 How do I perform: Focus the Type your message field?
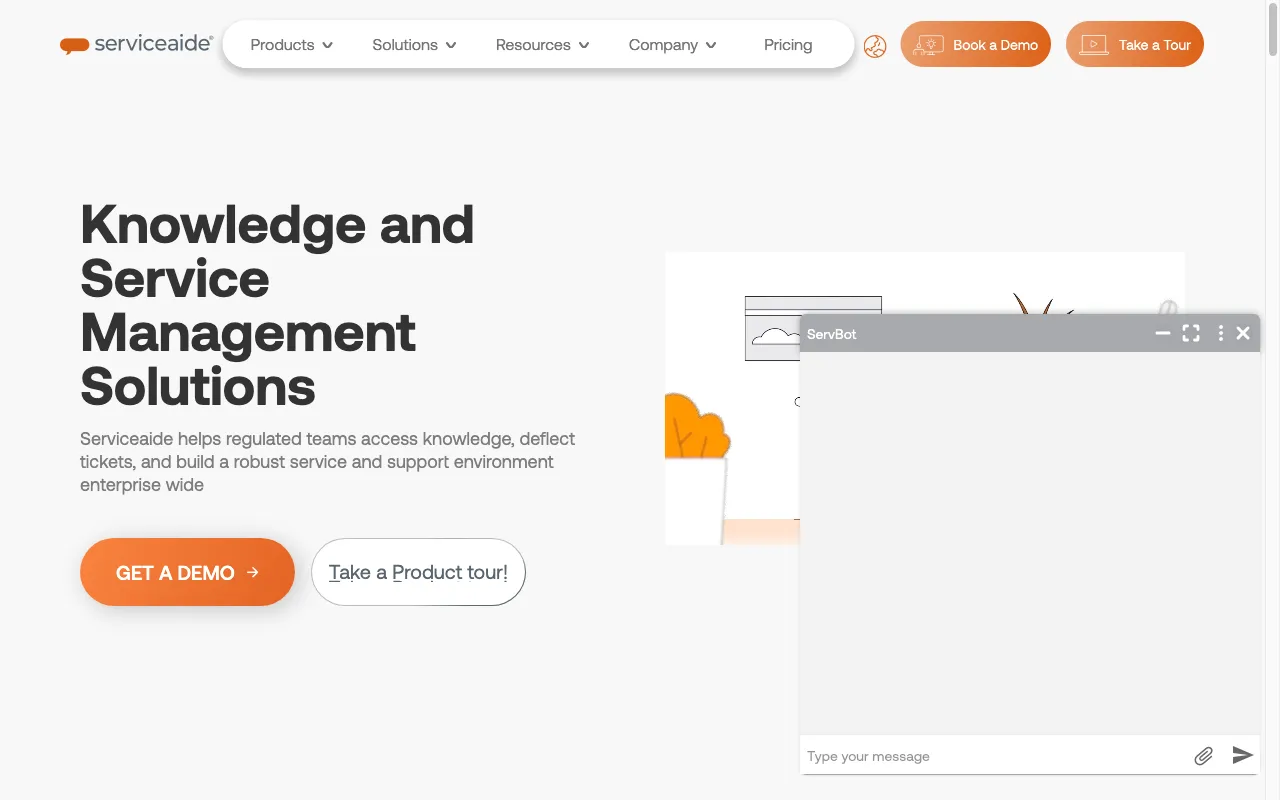995,756
